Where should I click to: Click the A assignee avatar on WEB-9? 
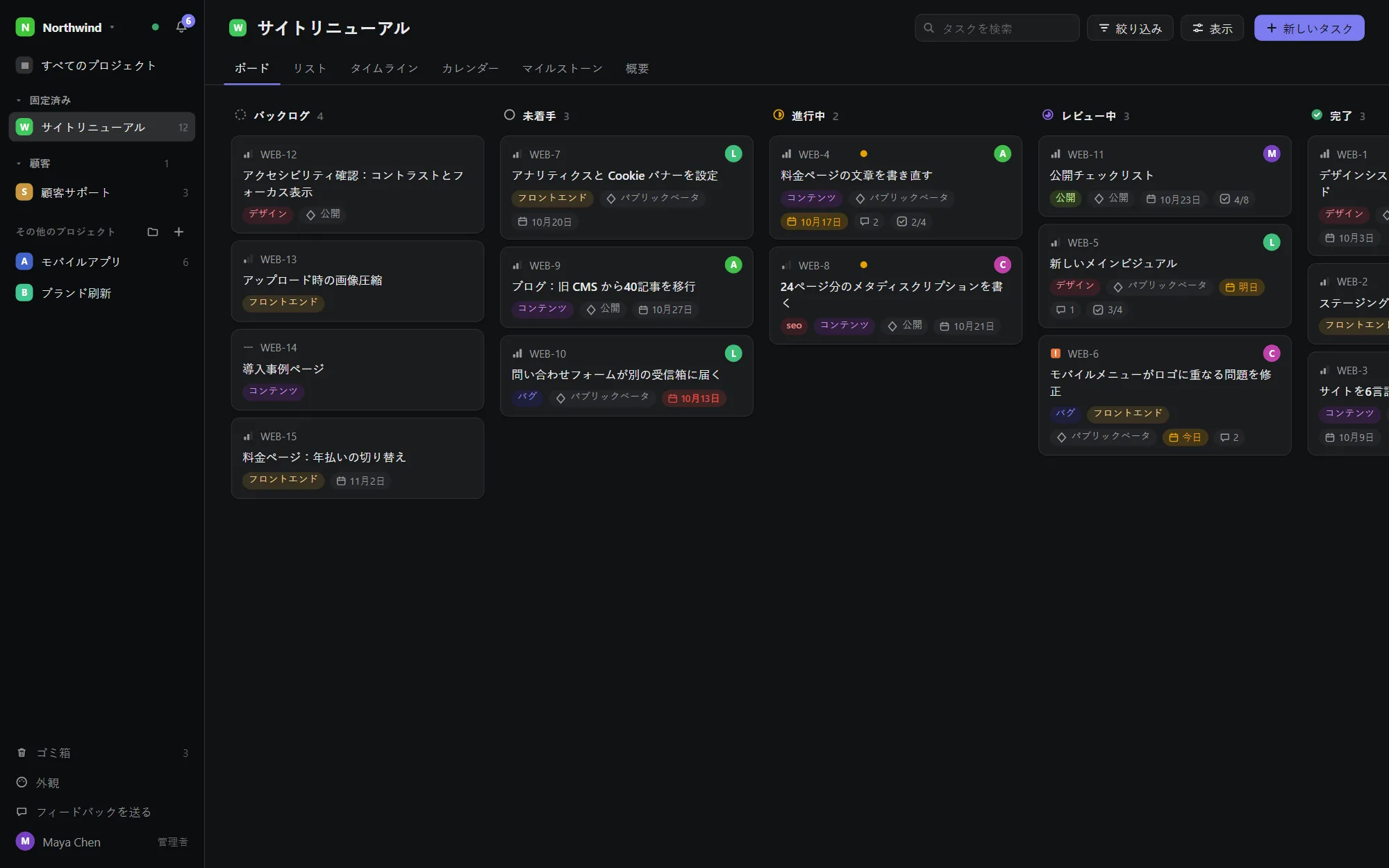tap(733, 265)
